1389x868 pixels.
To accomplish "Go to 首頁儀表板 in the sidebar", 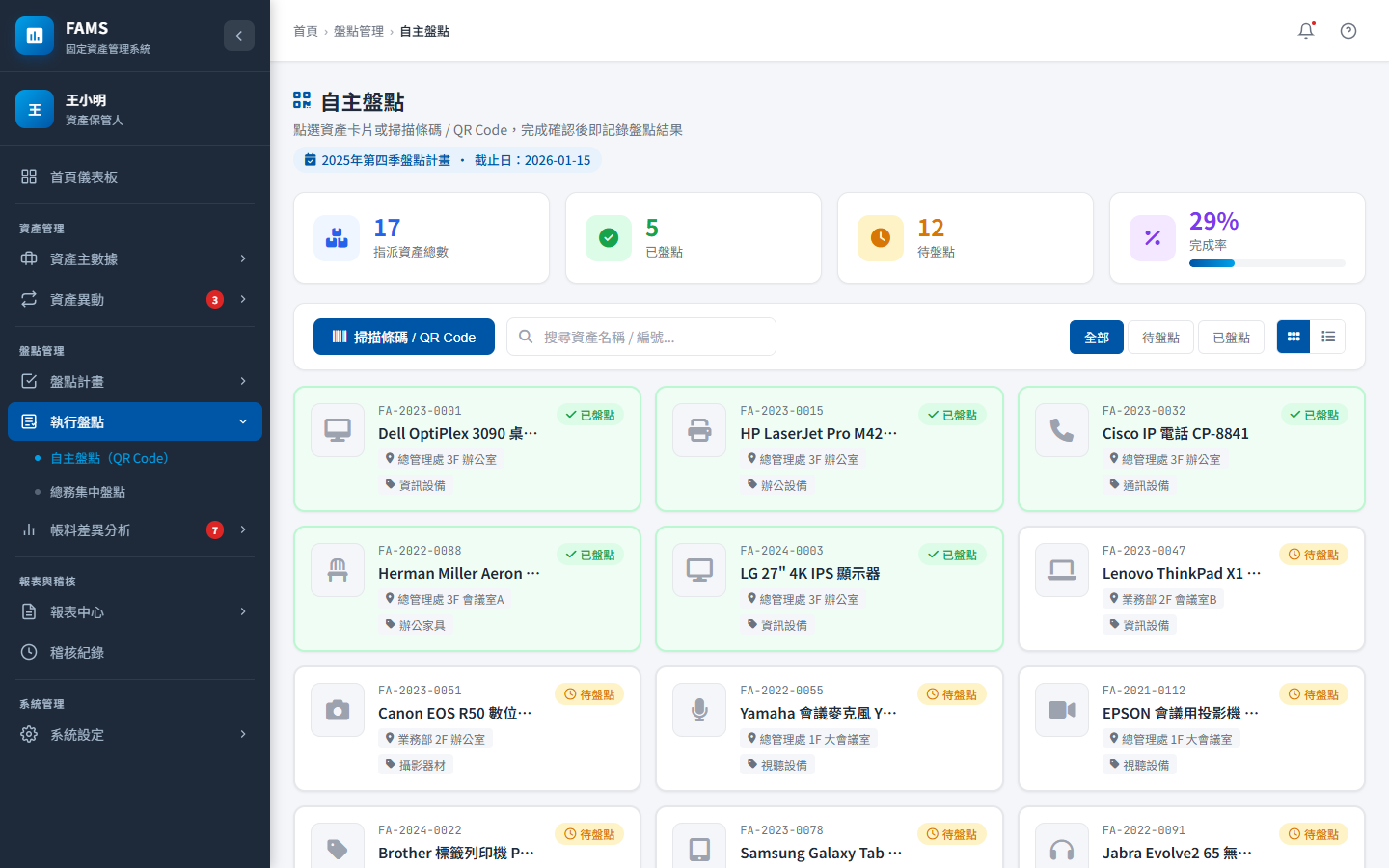I will pyautogui.click(x=84, y=176).
